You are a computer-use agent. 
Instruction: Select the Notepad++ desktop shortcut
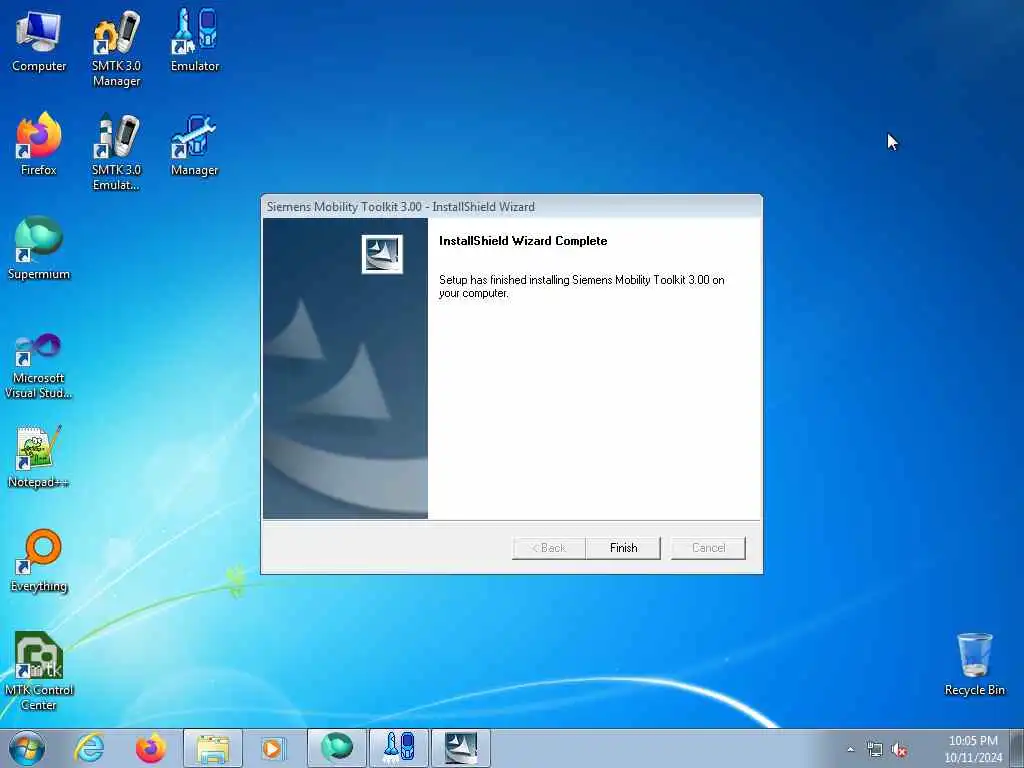pos(39,456)
